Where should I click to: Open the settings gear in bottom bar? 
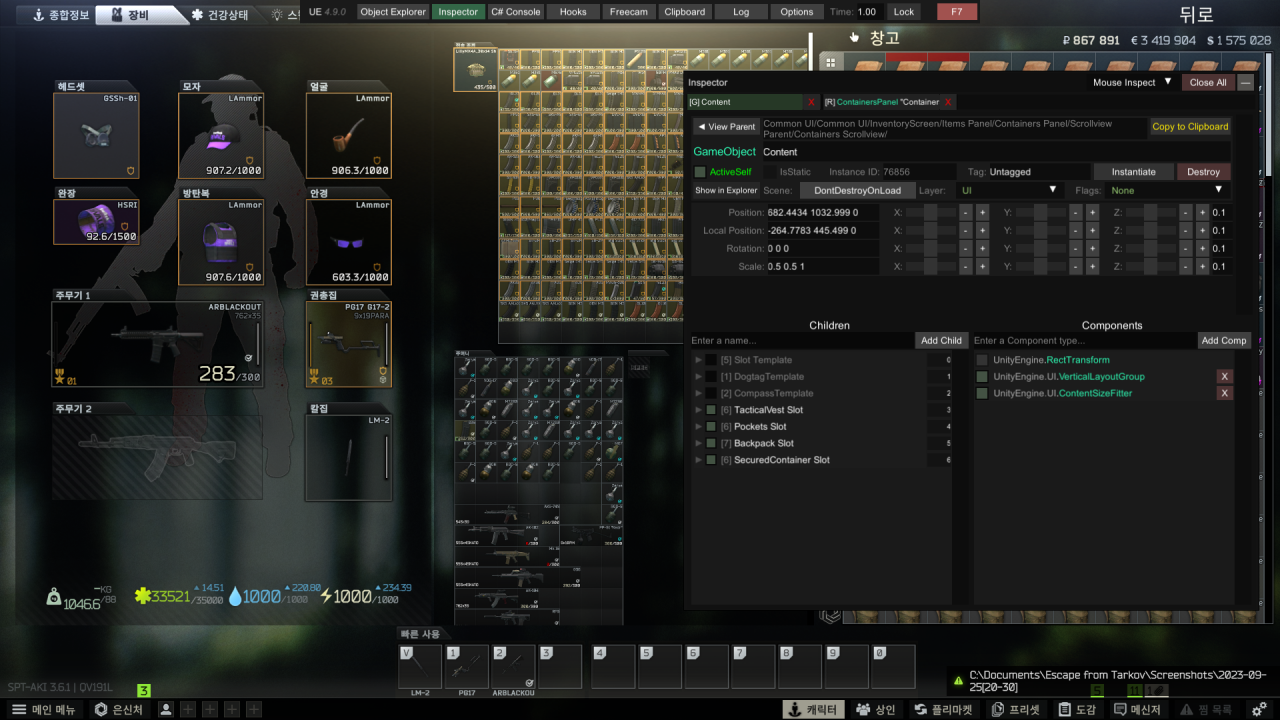[1260, 709]
